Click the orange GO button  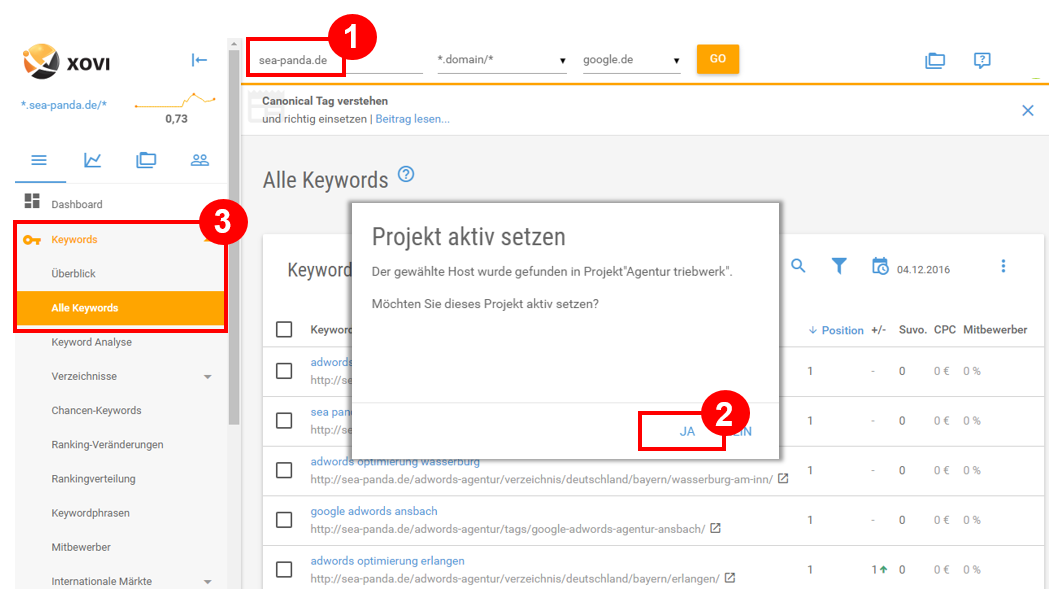coord(717,59)
